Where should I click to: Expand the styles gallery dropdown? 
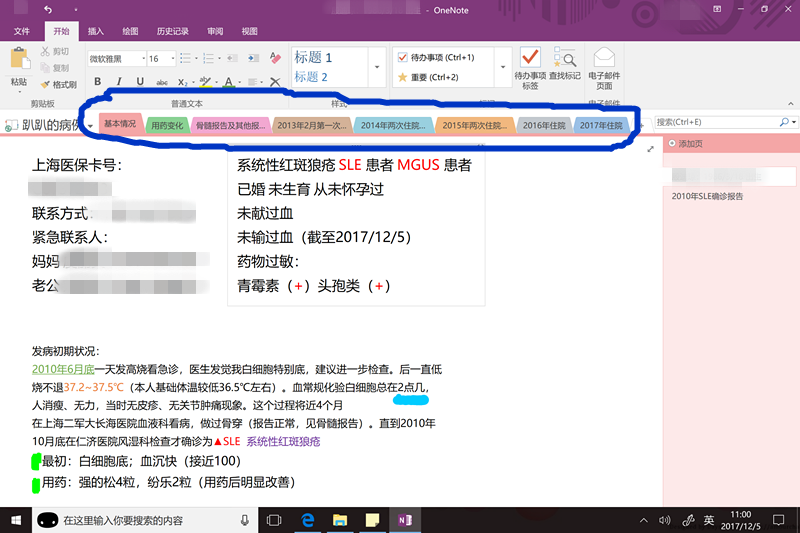[377, 67]
